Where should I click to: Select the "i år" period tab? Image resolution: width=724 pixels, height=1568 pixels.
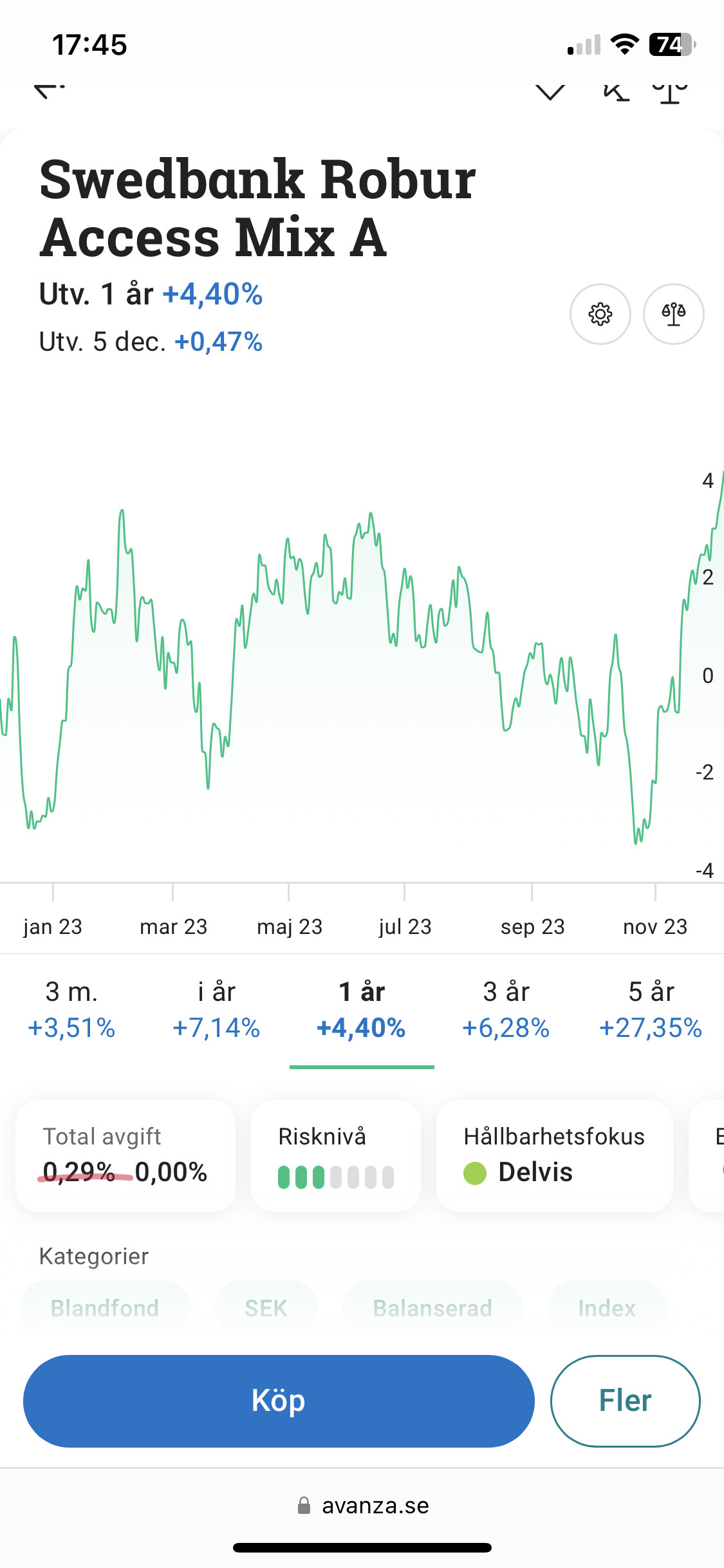pos(216,1009)
